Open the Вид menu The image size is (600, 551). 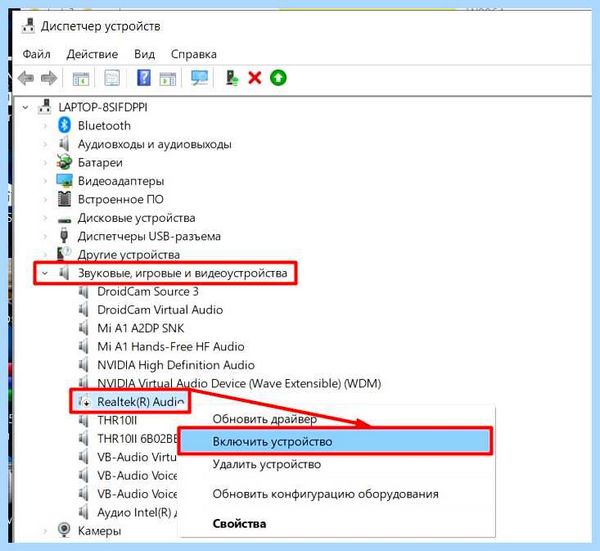coord(144,54)
